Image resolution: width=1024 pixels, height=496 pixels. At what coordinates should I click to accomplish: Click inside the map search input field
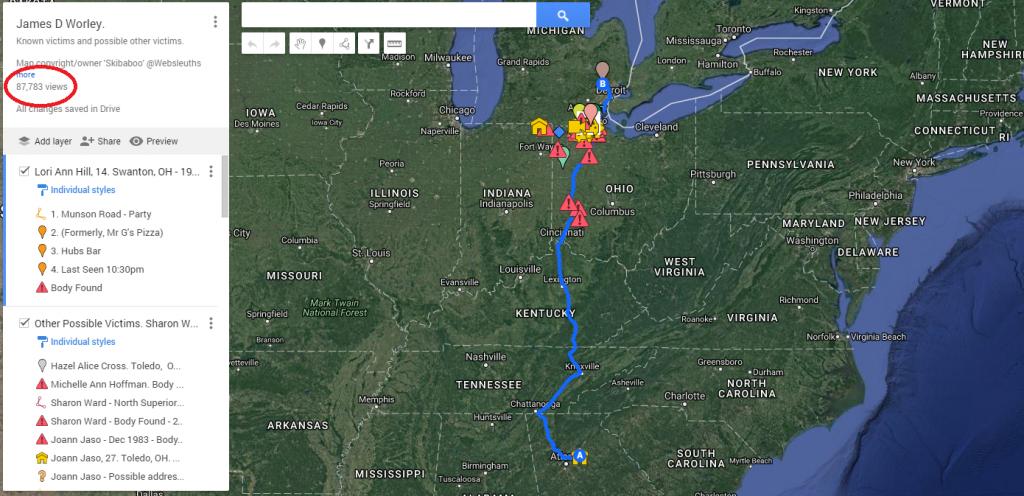389,15
